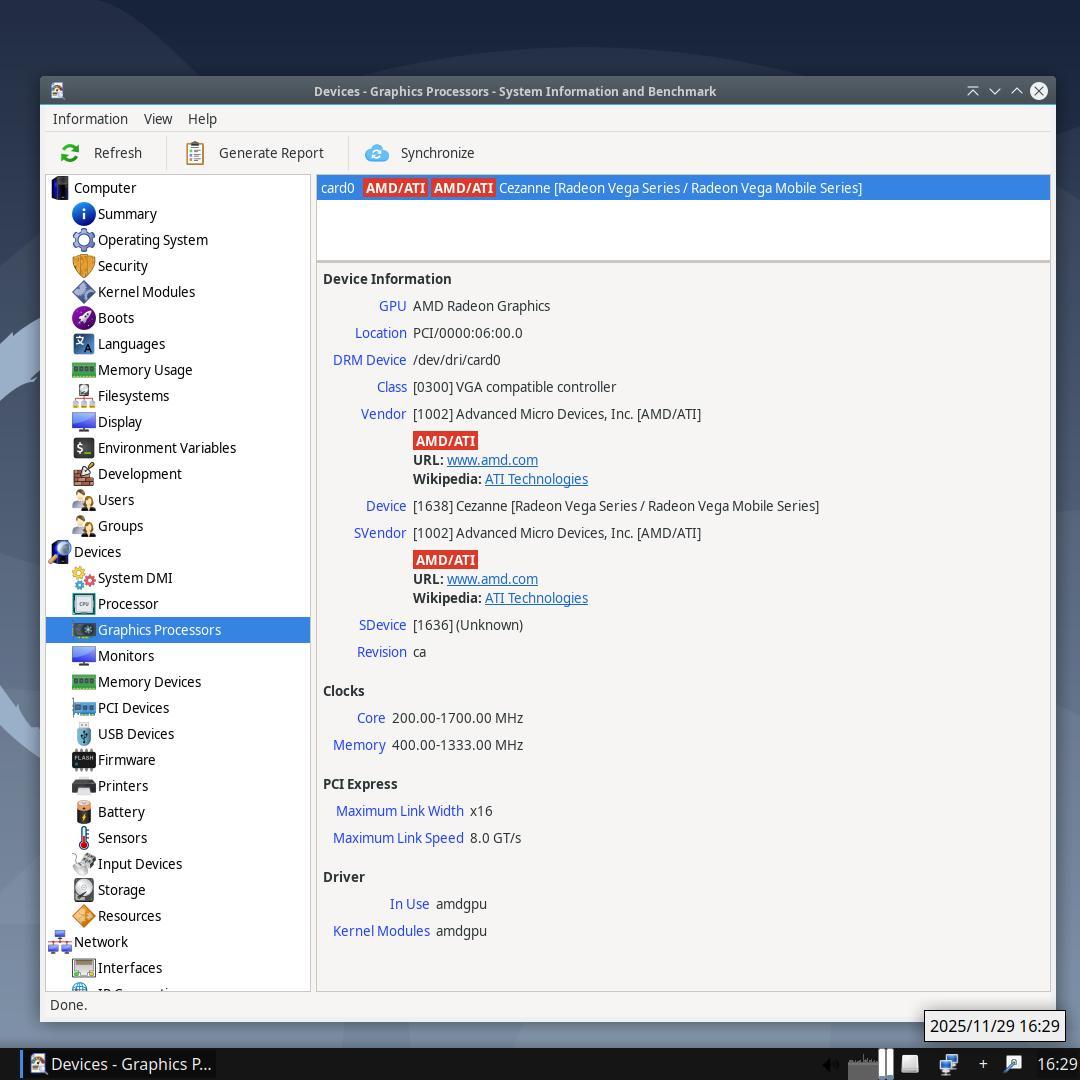Click the Memory Usage tree item

pos(144,370)
